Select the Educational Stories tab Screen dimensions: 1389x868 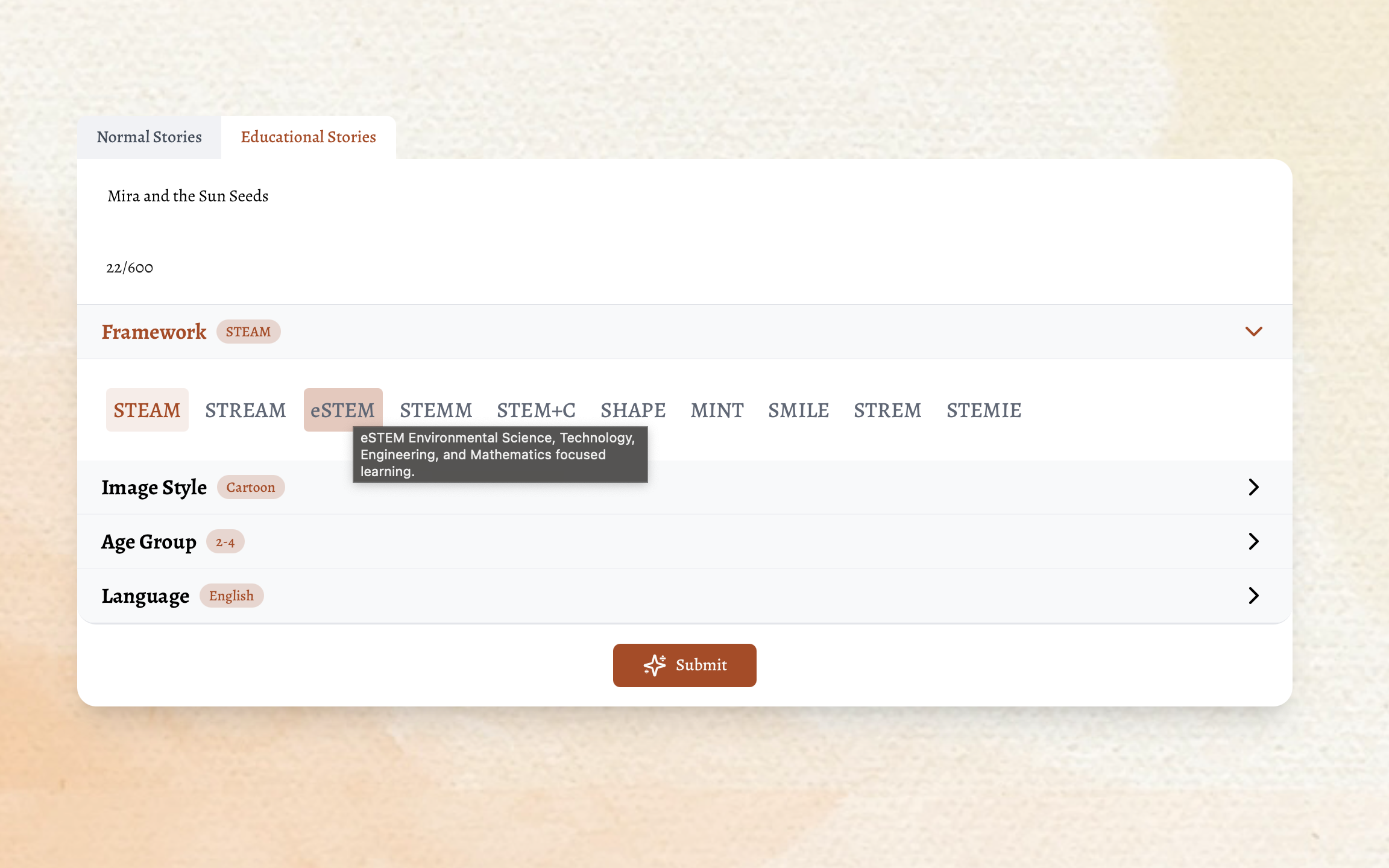pos(308,137)
